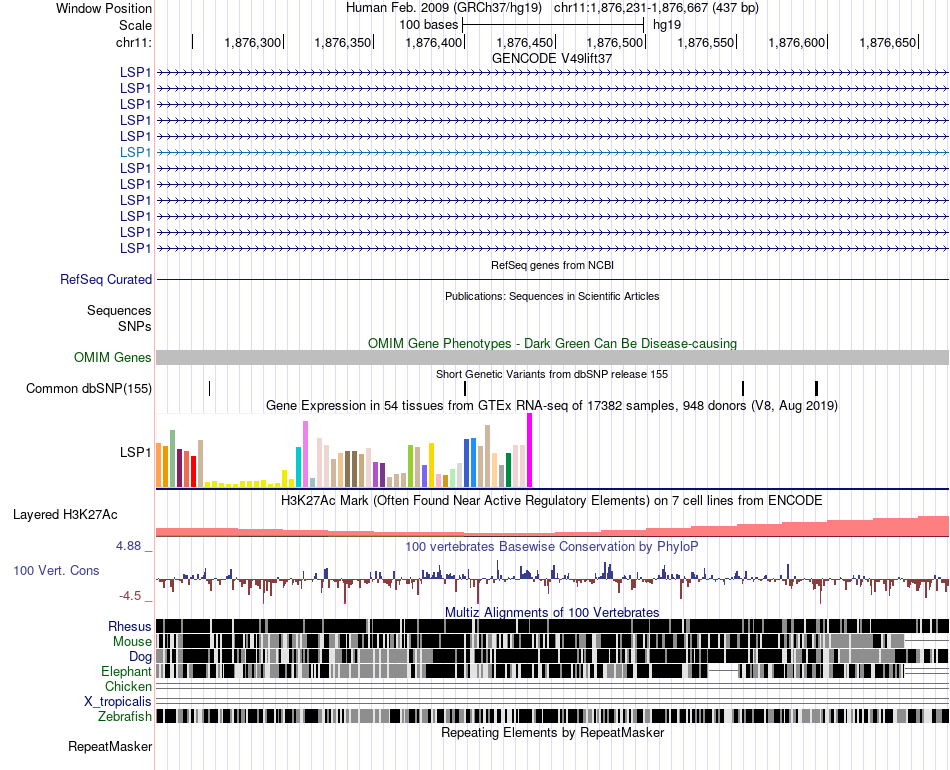Open RefSeq Curated track label
The image size is (950, 770).
click(106, 279)
